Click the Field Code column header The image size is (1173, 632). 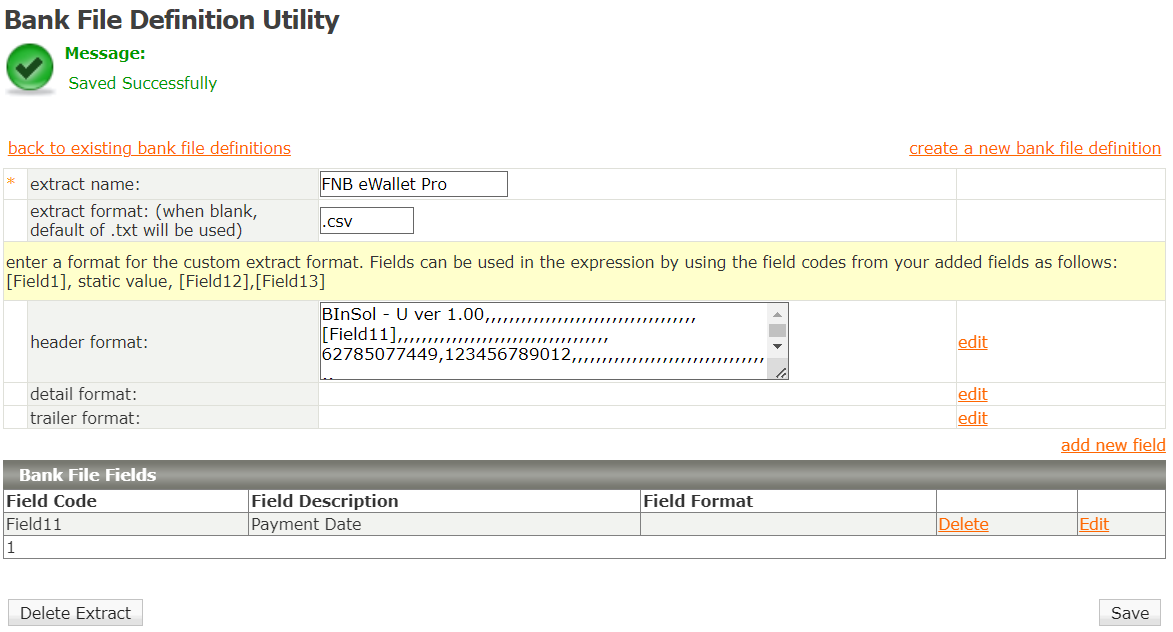point(51,501)
